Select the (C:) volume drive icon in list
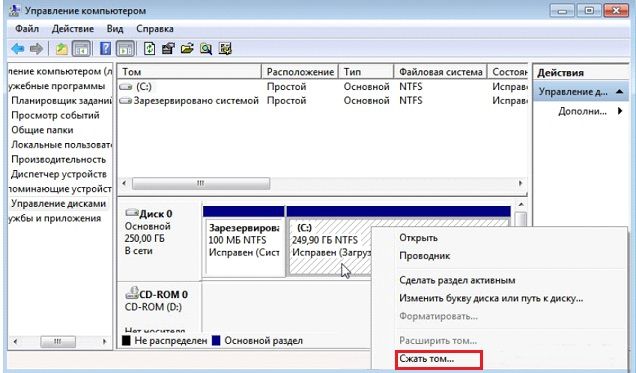Image resolution: width=636 pixels, height=373 pixels. coord(126,87)
